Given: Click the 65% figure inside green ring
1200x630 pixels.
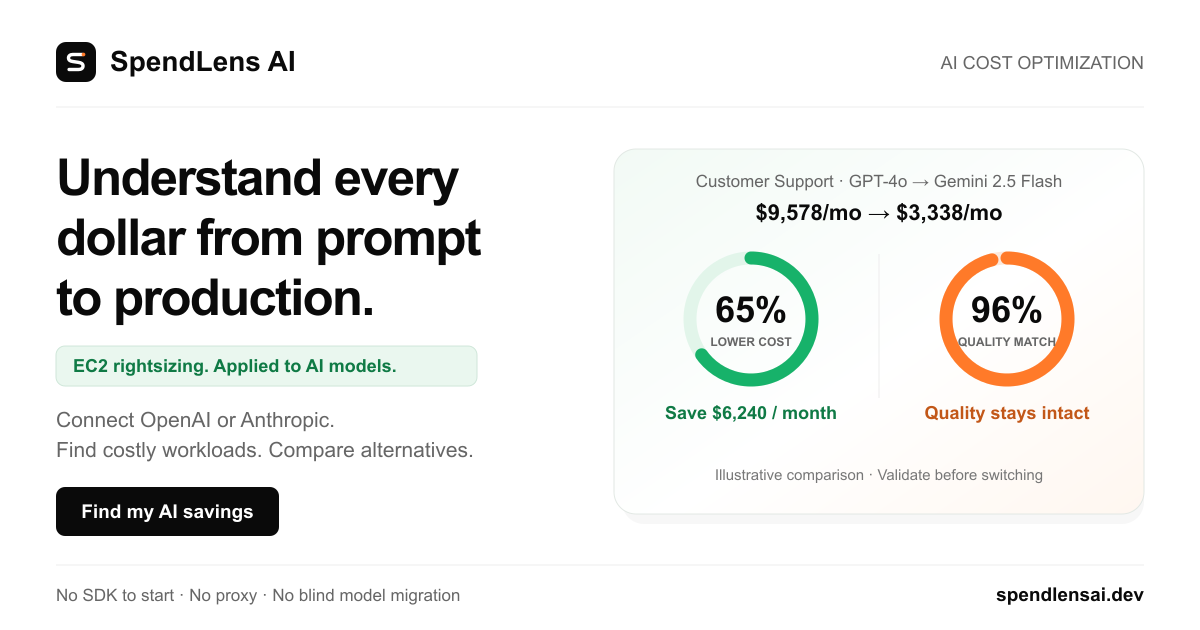Looking at the screenshot, I should [751, 310].
